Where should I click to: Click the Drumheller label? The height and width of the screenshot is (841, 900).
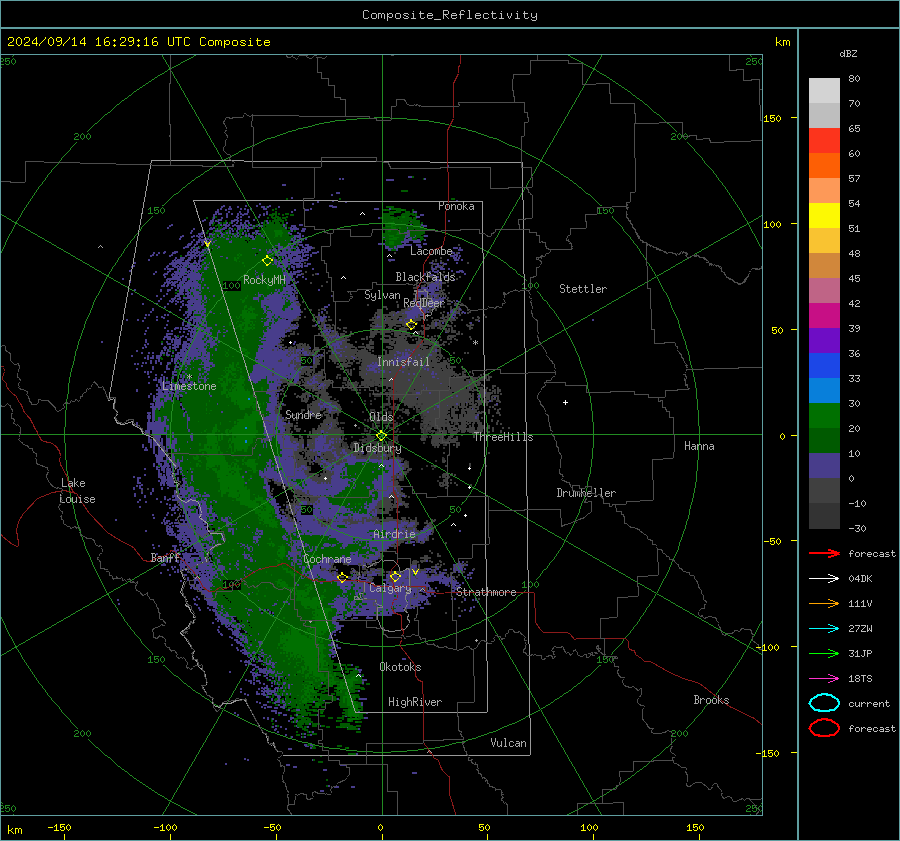(x=586, y=493)
